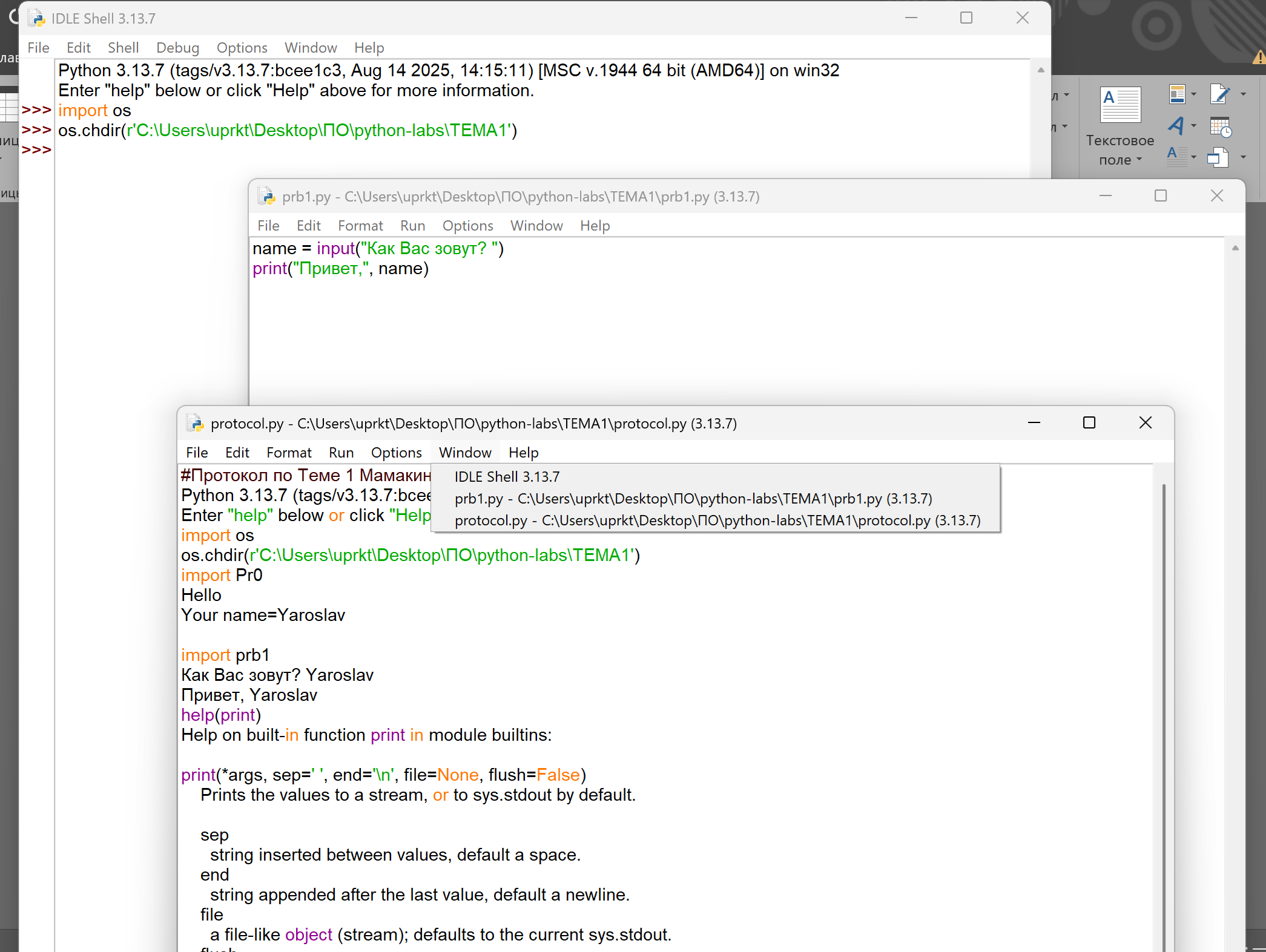Click the Python icon in protocol.py title bar
This screenshot has height=952, width=1266.
(195, 423)
